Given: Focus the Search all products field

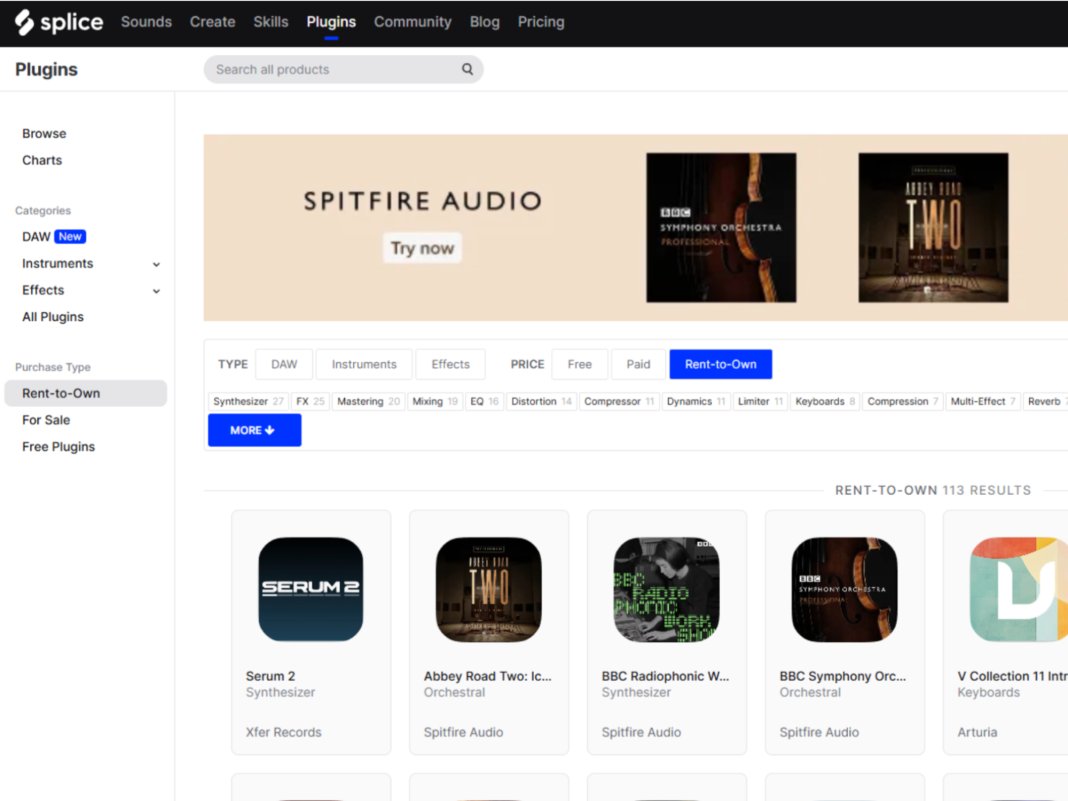Looking at the screenshot, I should click(x=330, y=70).
